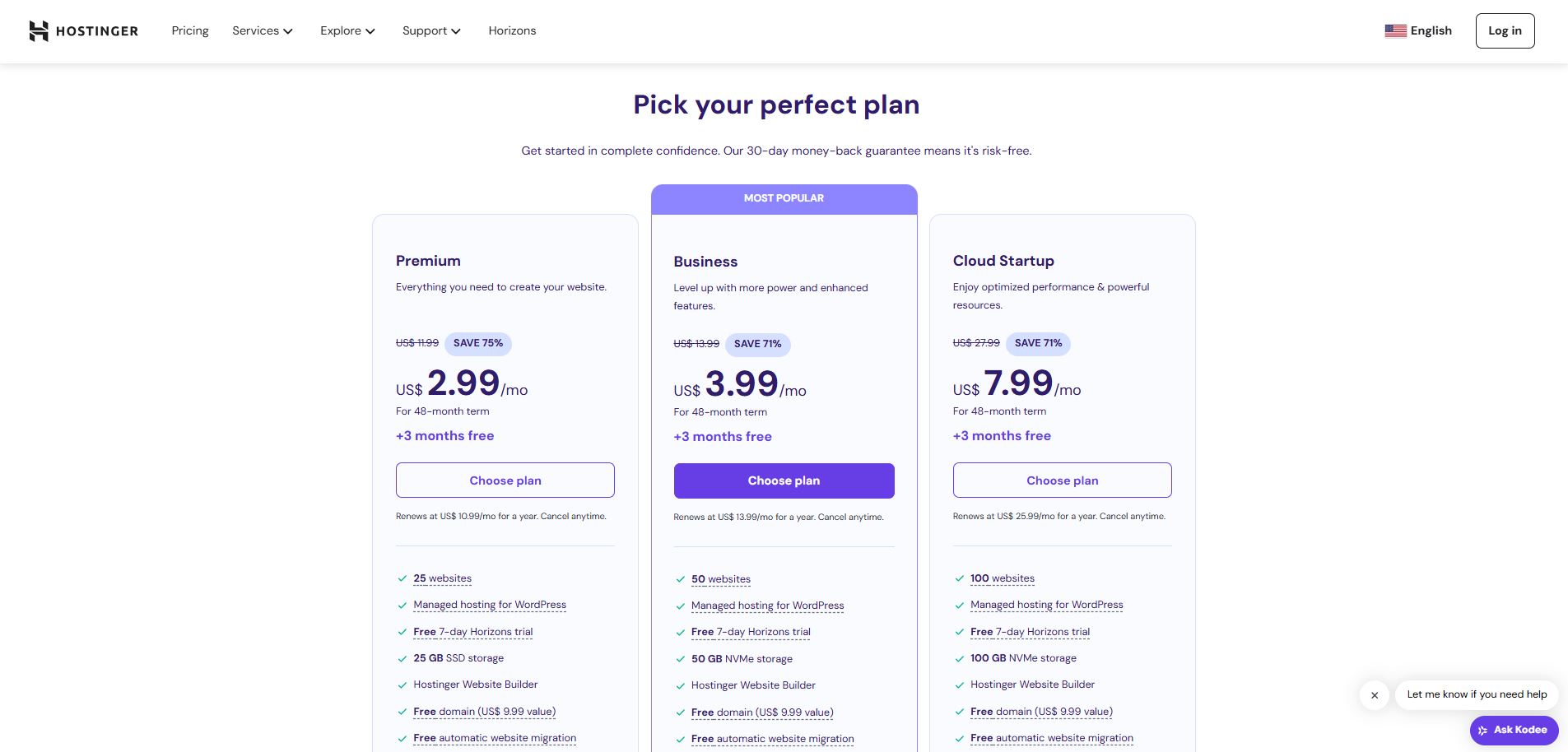The image size is (1568, 752).
Task: Expand the Explore dropdown menu
Action: point(347,31)
